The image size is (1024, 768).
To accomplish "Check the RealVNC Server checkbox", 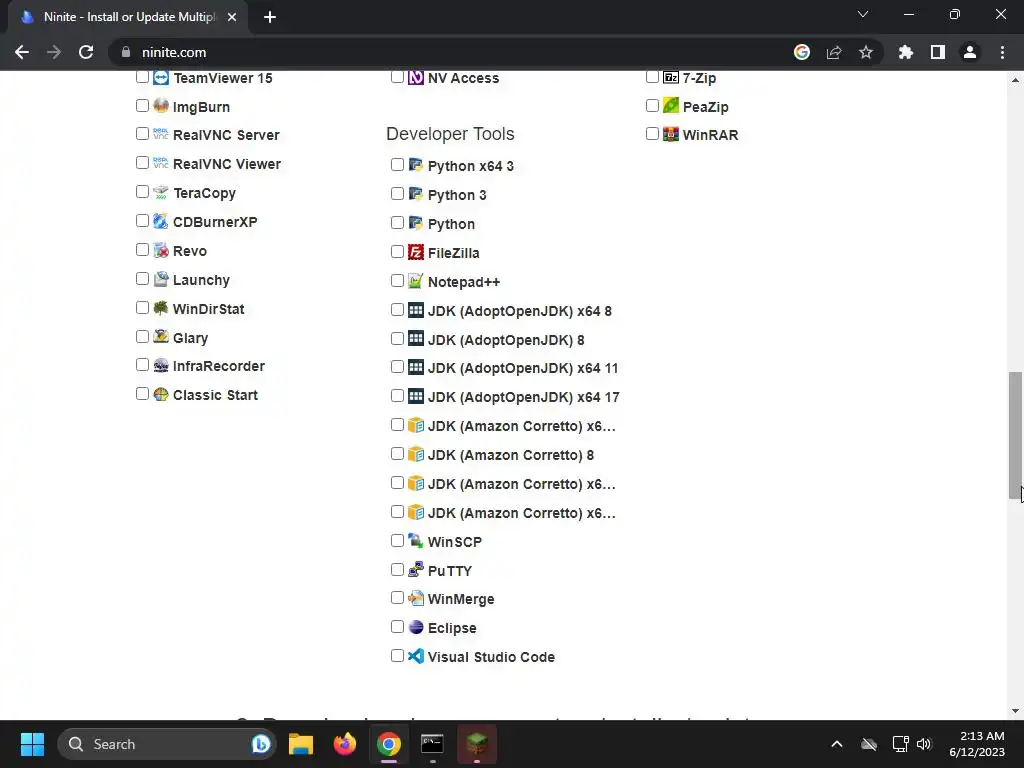I will coord(142,134).
